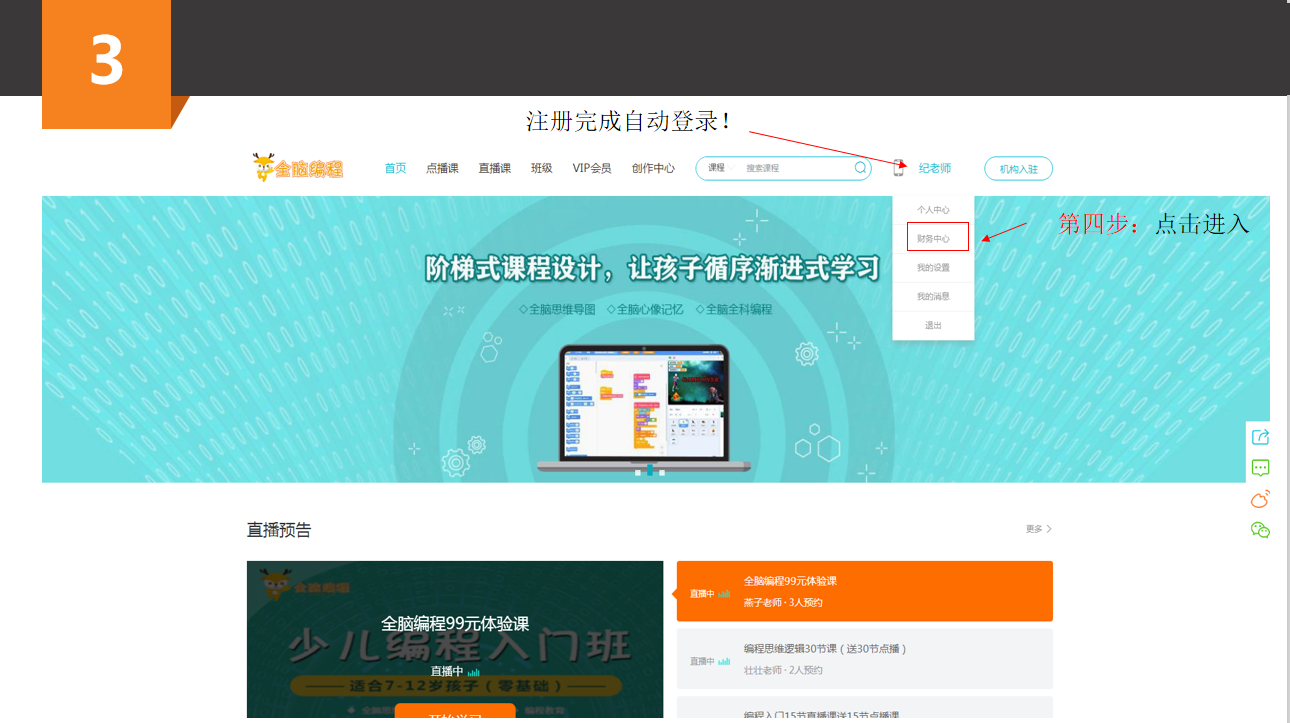
Task: Click the laptop illustration in the 阶梯式课程设计 banner
Action: (x=644, y=408)
